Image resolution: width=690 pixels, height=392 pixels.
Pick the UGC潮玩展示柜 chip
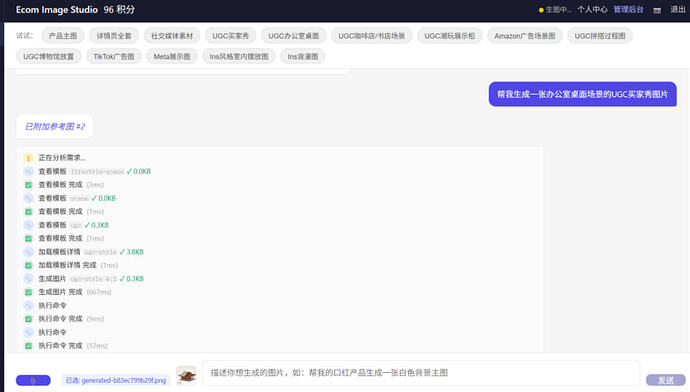[450, 36]
